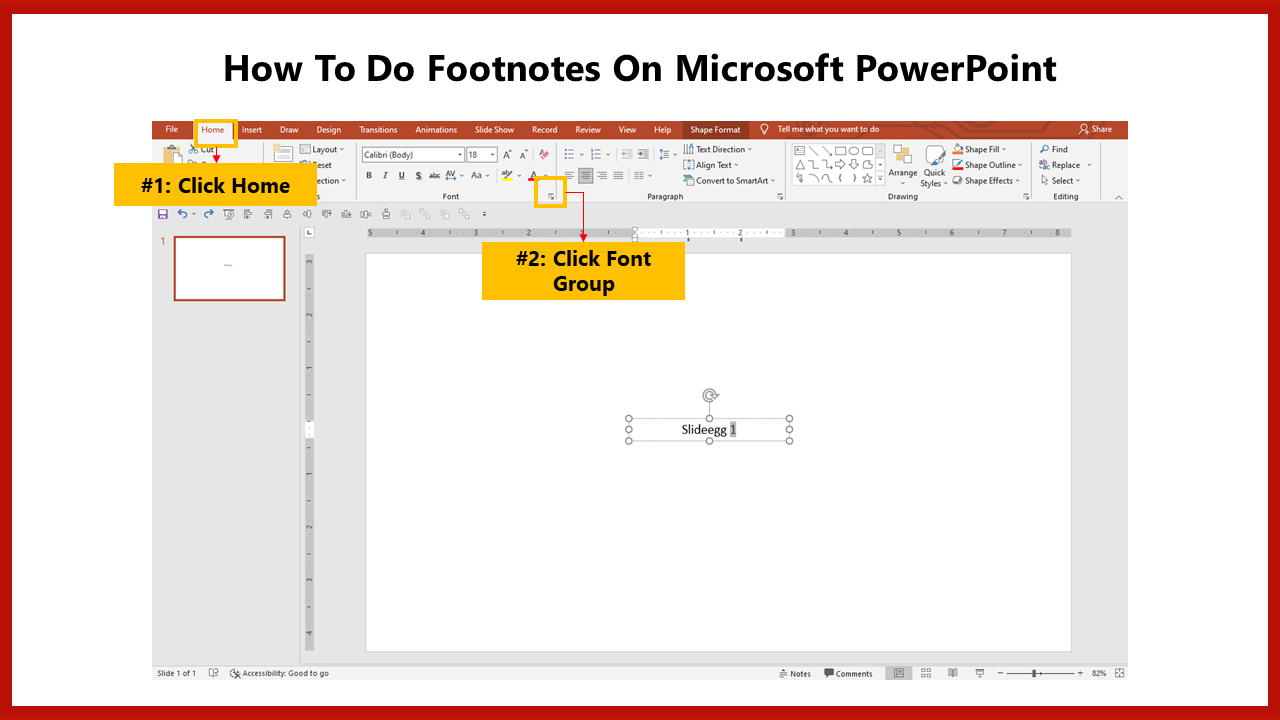Apply Underline formatting
This screenshot has width=1280, height=720.
click(402, 176)
